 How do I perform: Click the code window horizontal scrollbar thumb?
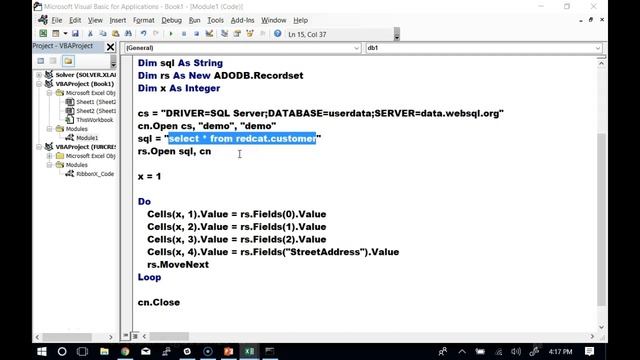click(169, 336)
